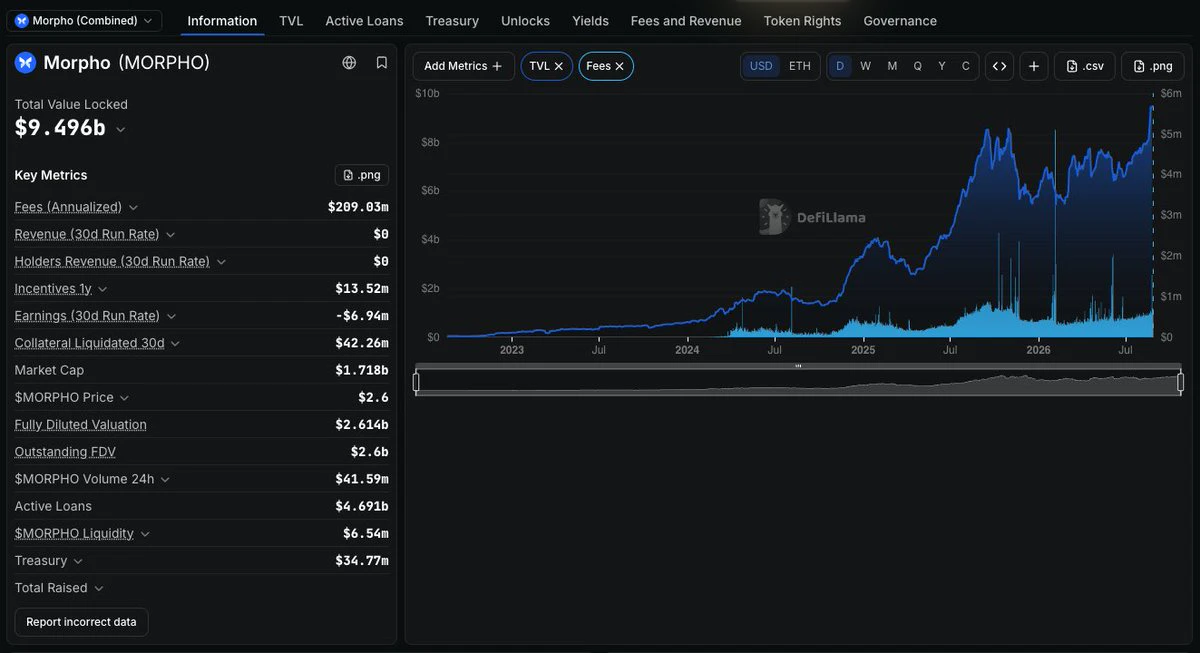Screen dimensions: 1200x653
Task: Switch the chart currency to ETH
Action: tap(800, 66)
